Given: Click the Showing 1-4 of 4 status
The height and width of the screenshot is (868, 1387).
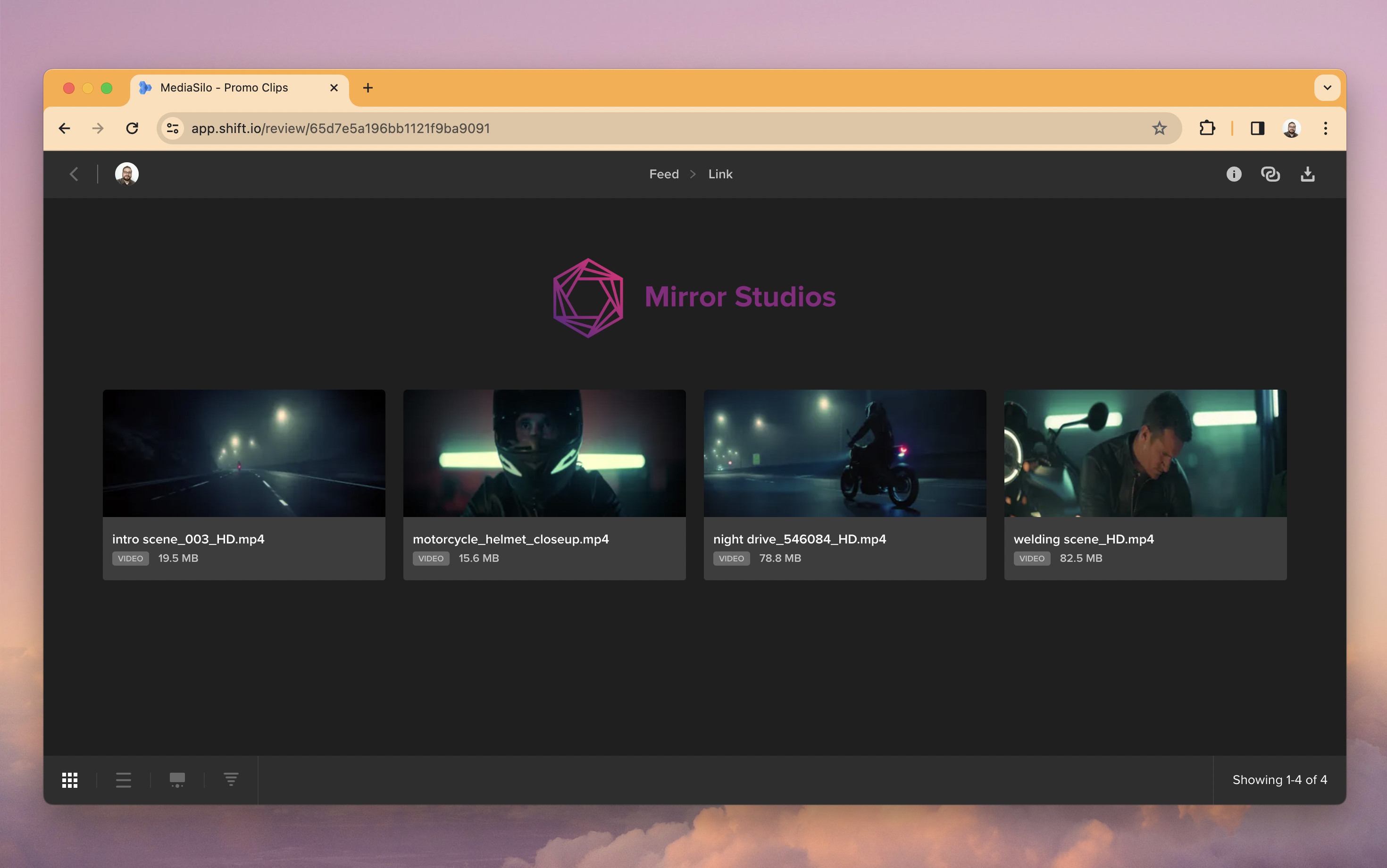Looking at the screenshot, I should pos(1279,780).
